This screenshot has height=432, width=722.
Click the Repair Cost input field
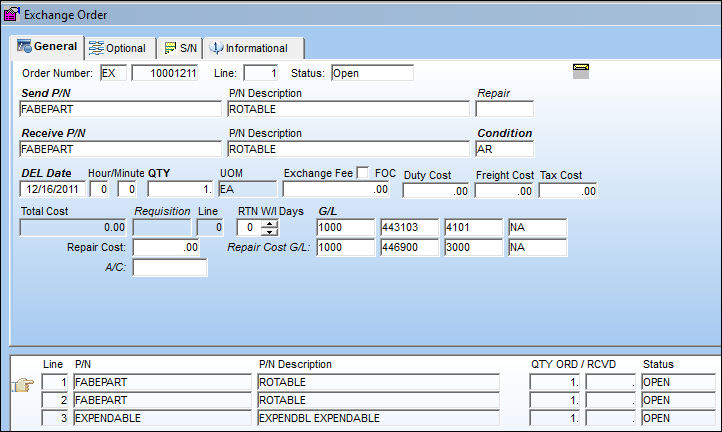[x=166, y=247]
